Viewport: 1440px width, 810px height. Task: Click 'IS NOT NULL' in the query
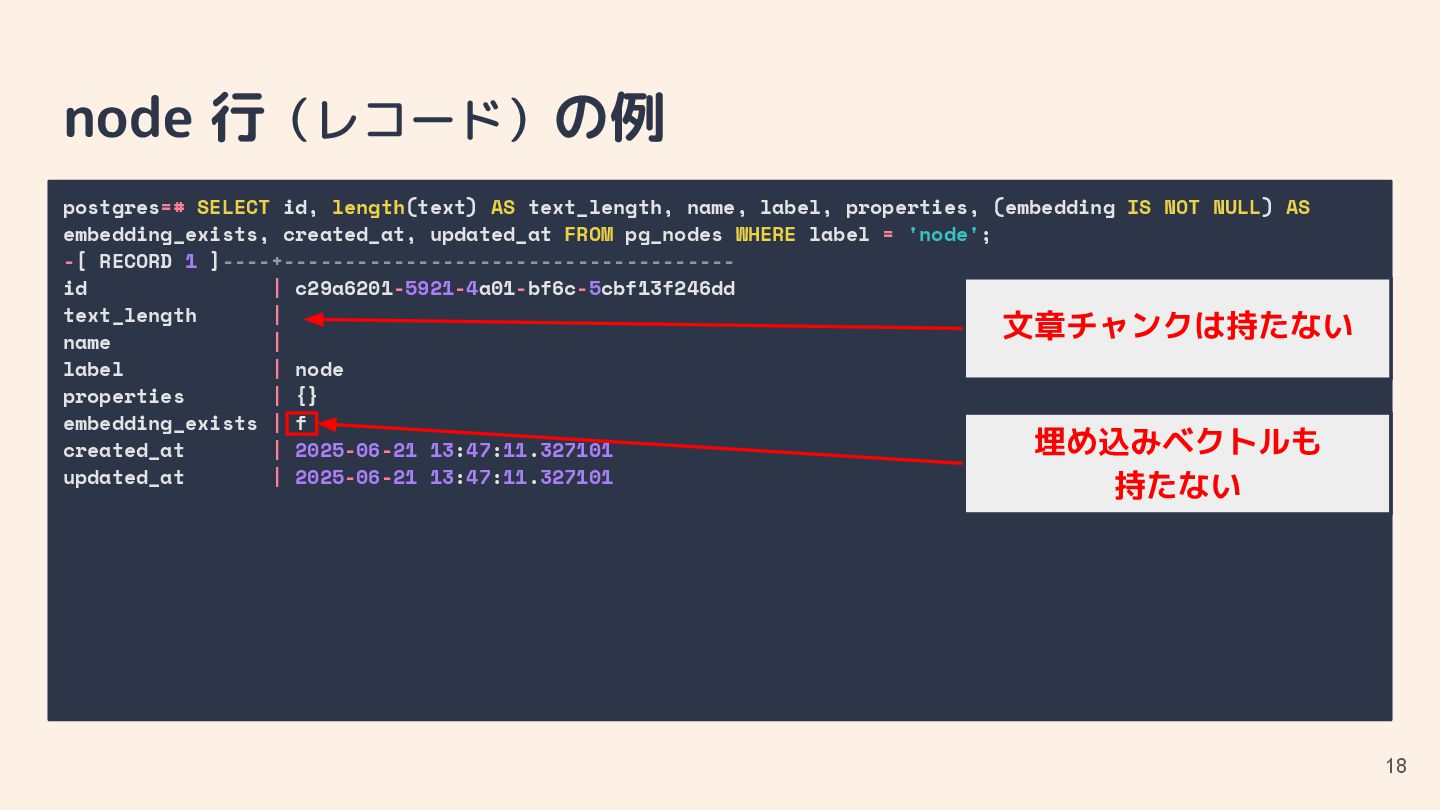pyautogui.click(x=1194, y=207)
